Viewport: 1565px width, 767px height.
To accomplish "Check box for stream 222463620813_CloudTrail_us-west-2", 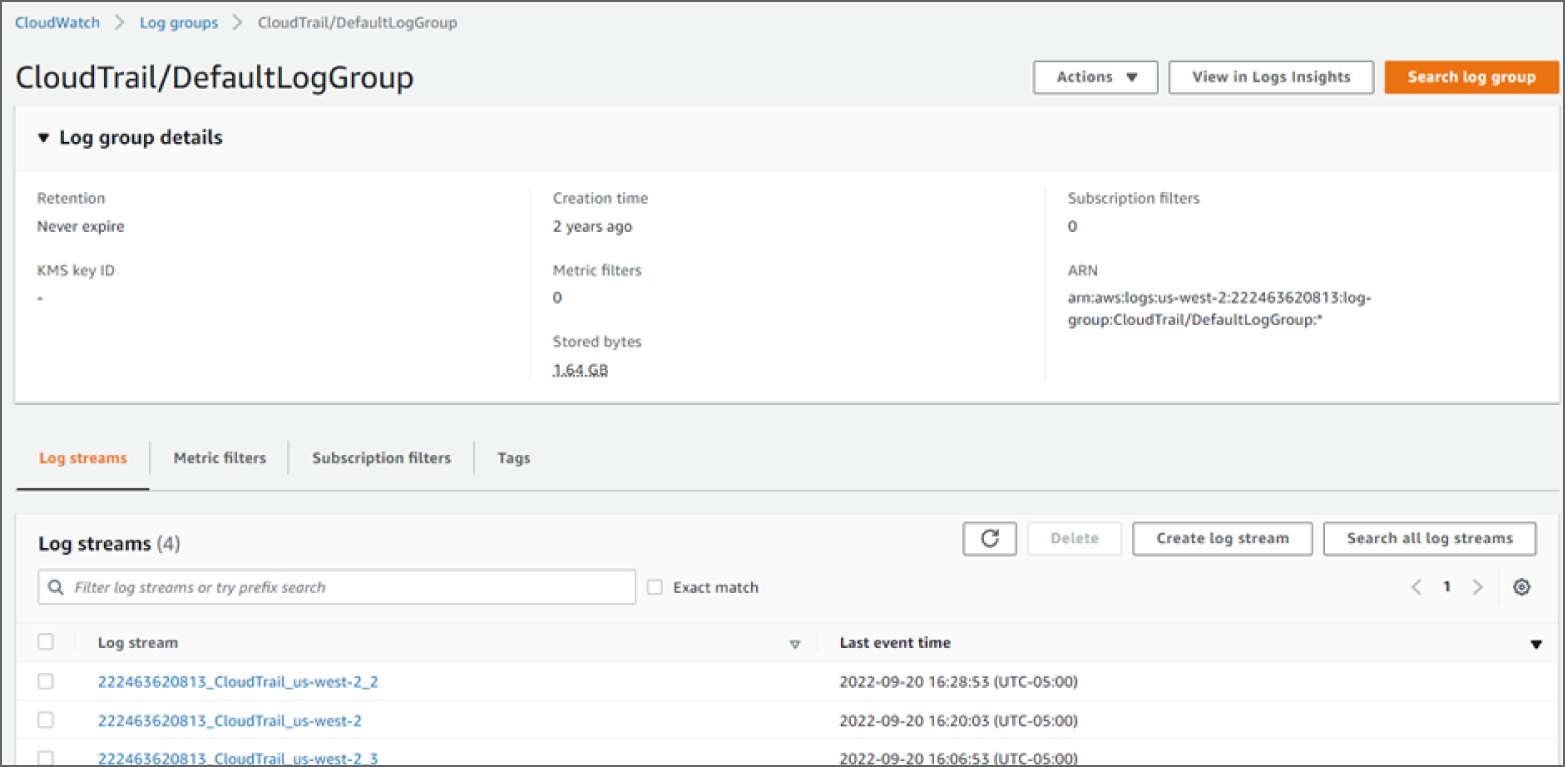I will tap(45, 719).
